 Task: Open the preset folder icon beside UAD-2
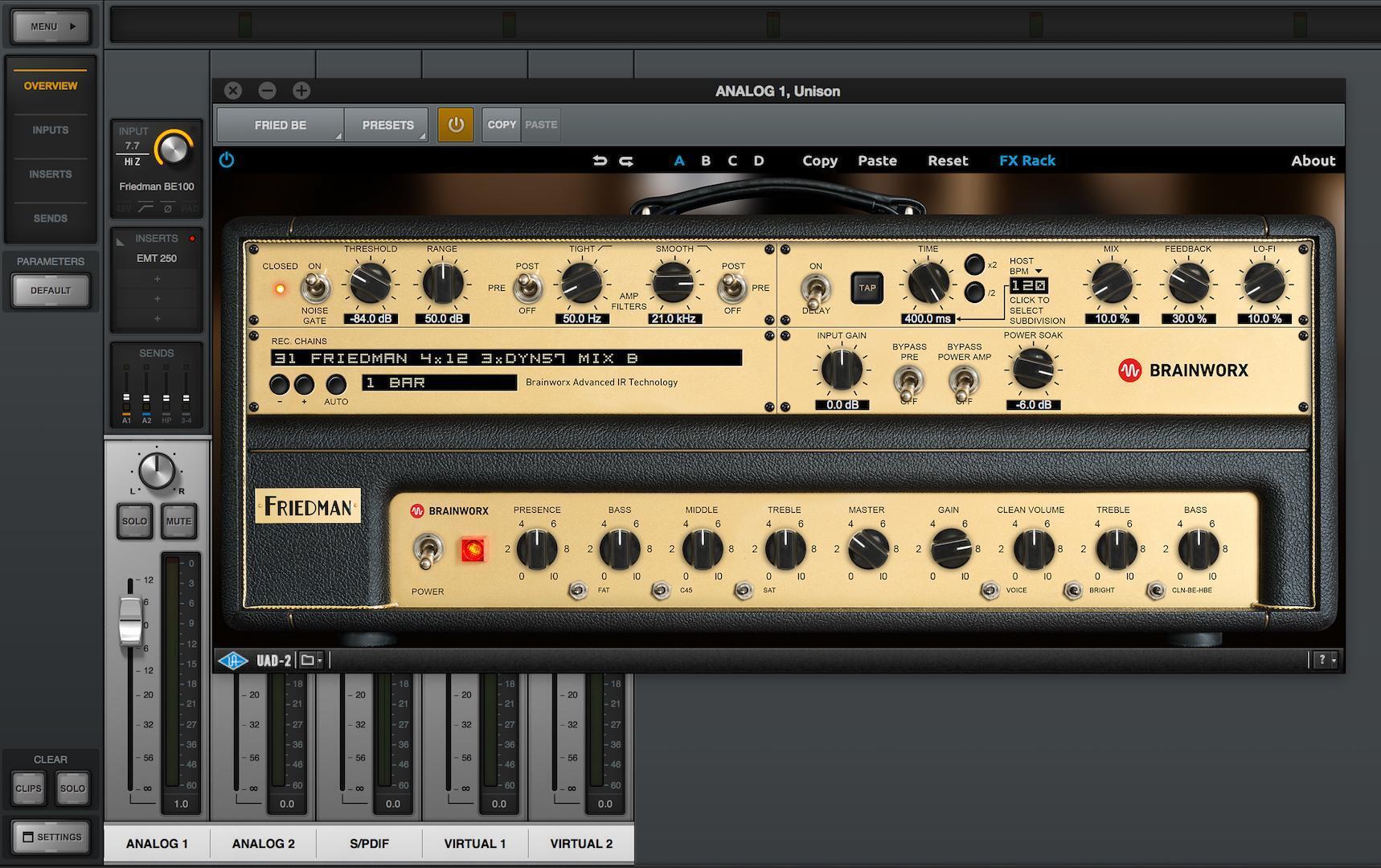coord(309,660)
